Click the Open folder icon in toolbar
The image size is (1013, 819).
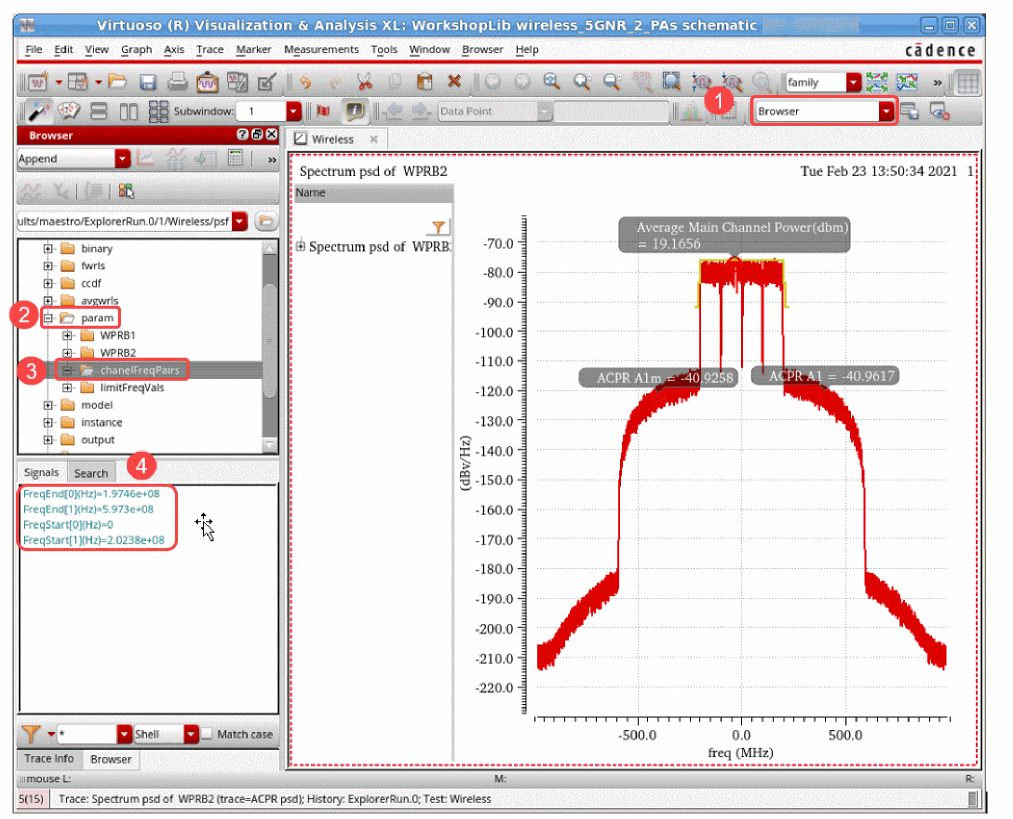118,82
